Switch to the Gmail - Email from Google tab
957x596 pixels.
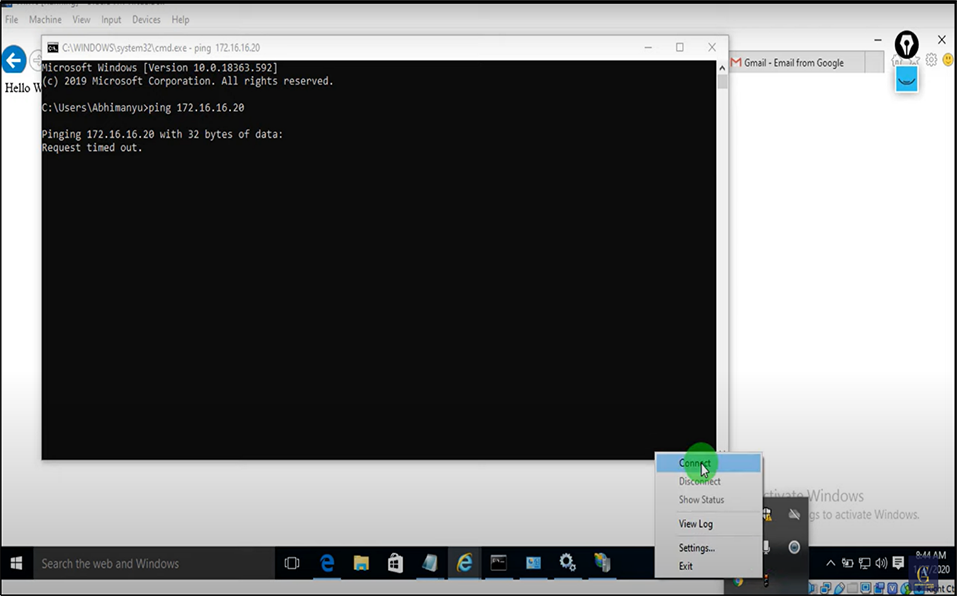793,63
